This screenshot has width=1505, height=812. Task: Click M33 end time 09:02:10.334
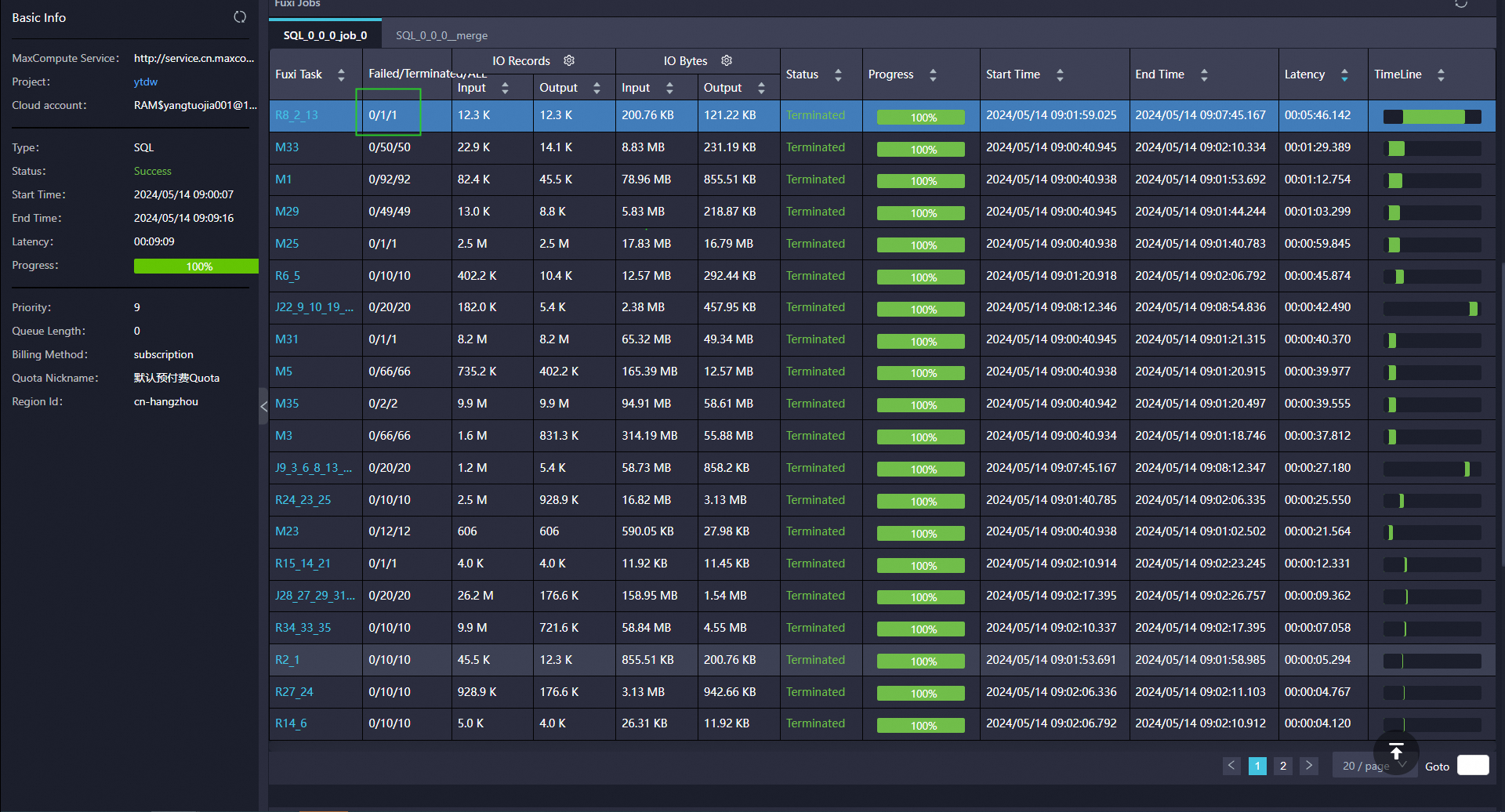pos(1201,147)
